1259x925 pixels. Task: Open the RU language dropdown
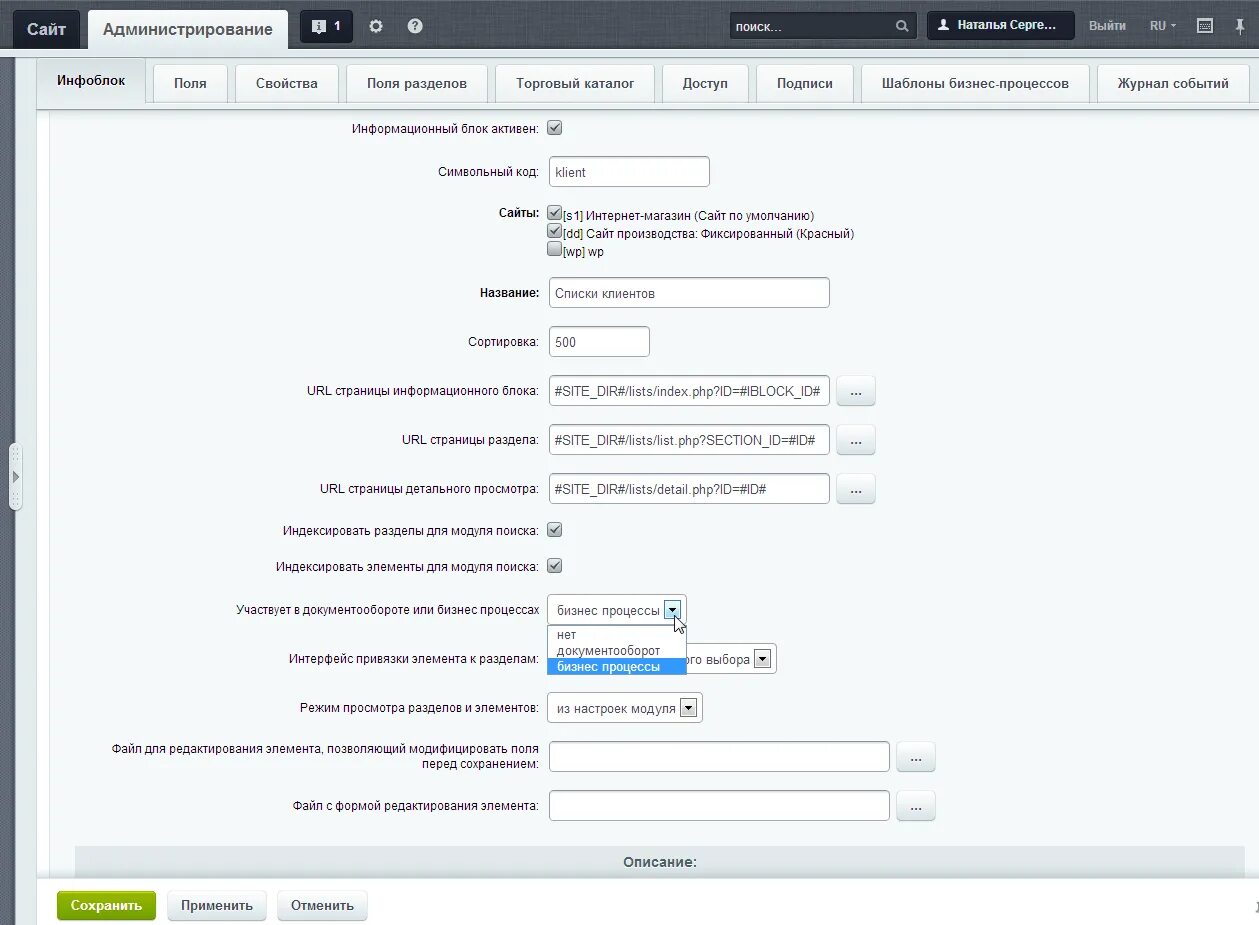[x=1162, y=26]
